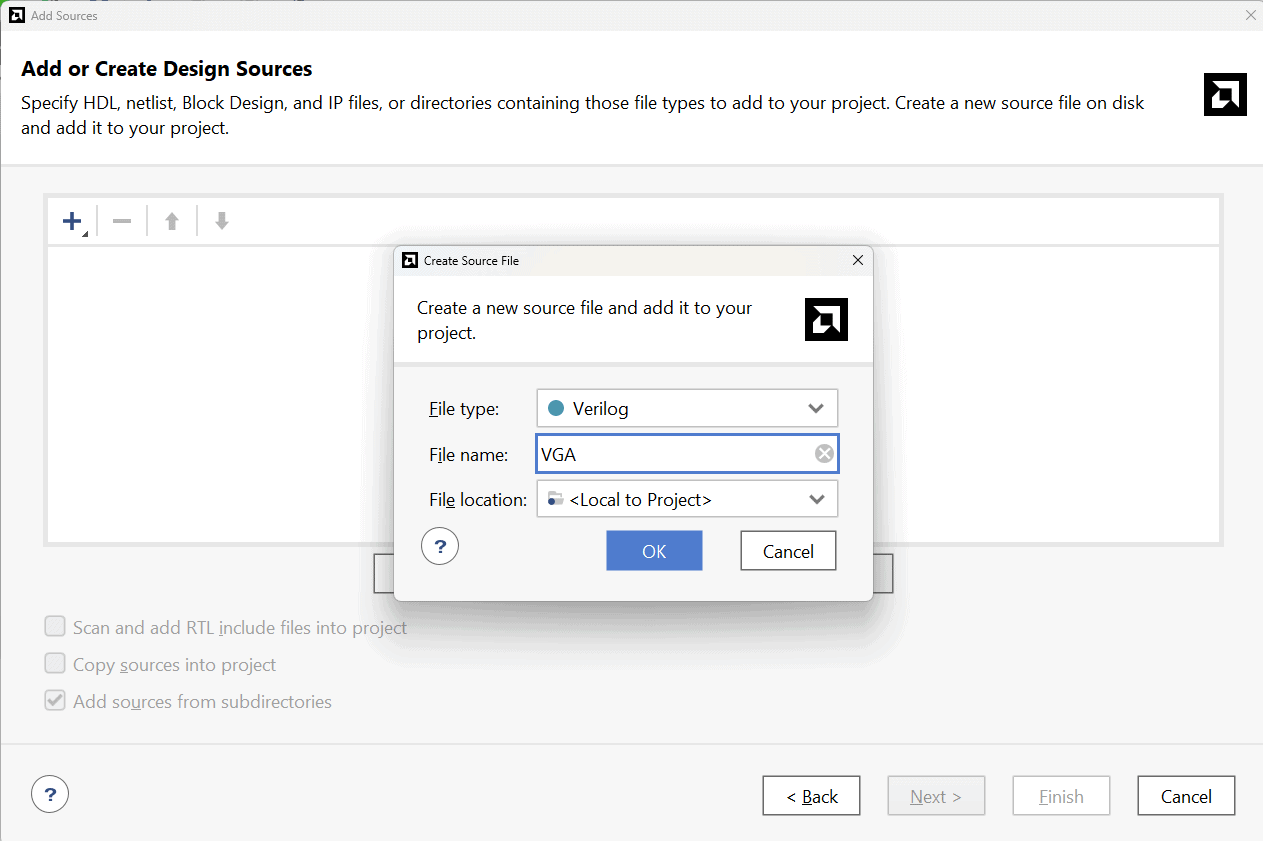Screen dimensions: 1263x841
Task: Clear the File name field with X icon
Action: (x=824, y=454)
